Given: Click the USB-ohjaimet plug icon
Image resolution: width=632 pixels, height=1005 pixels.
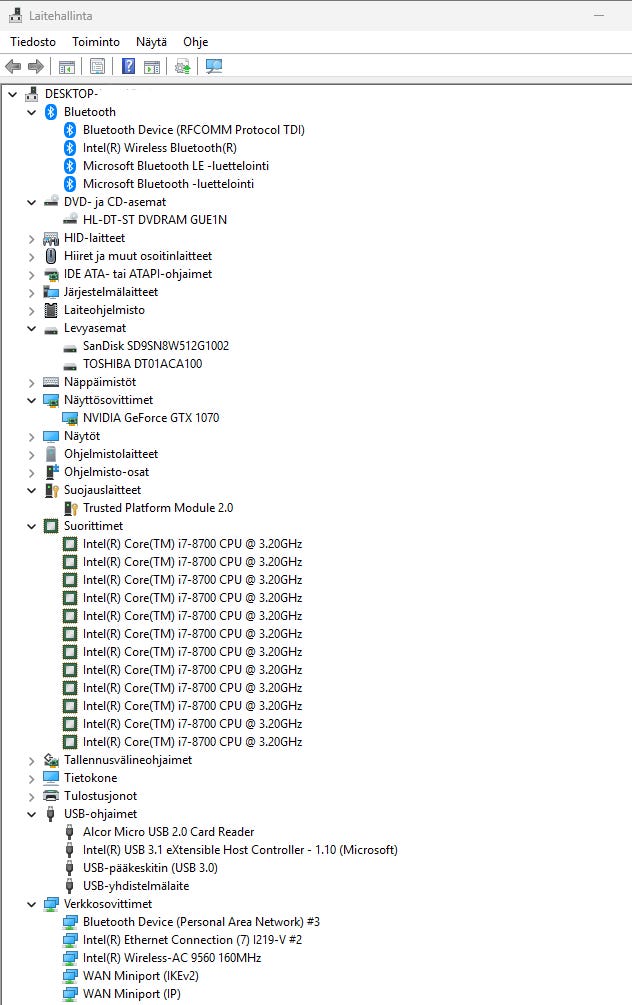Looking at the screenshot, I should coord(51,813).
